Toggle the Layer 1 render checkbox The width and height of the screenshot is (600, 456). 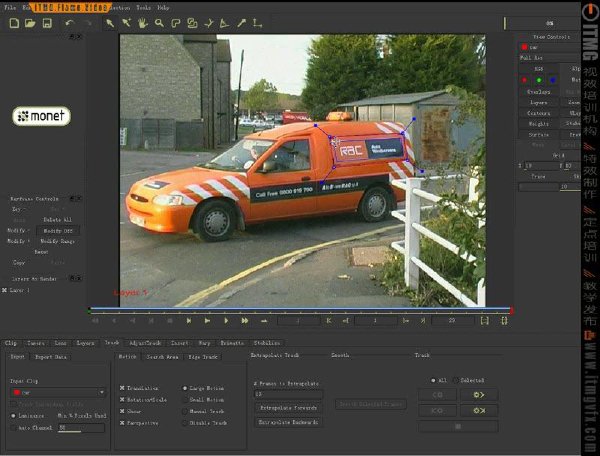pos(5,290)
